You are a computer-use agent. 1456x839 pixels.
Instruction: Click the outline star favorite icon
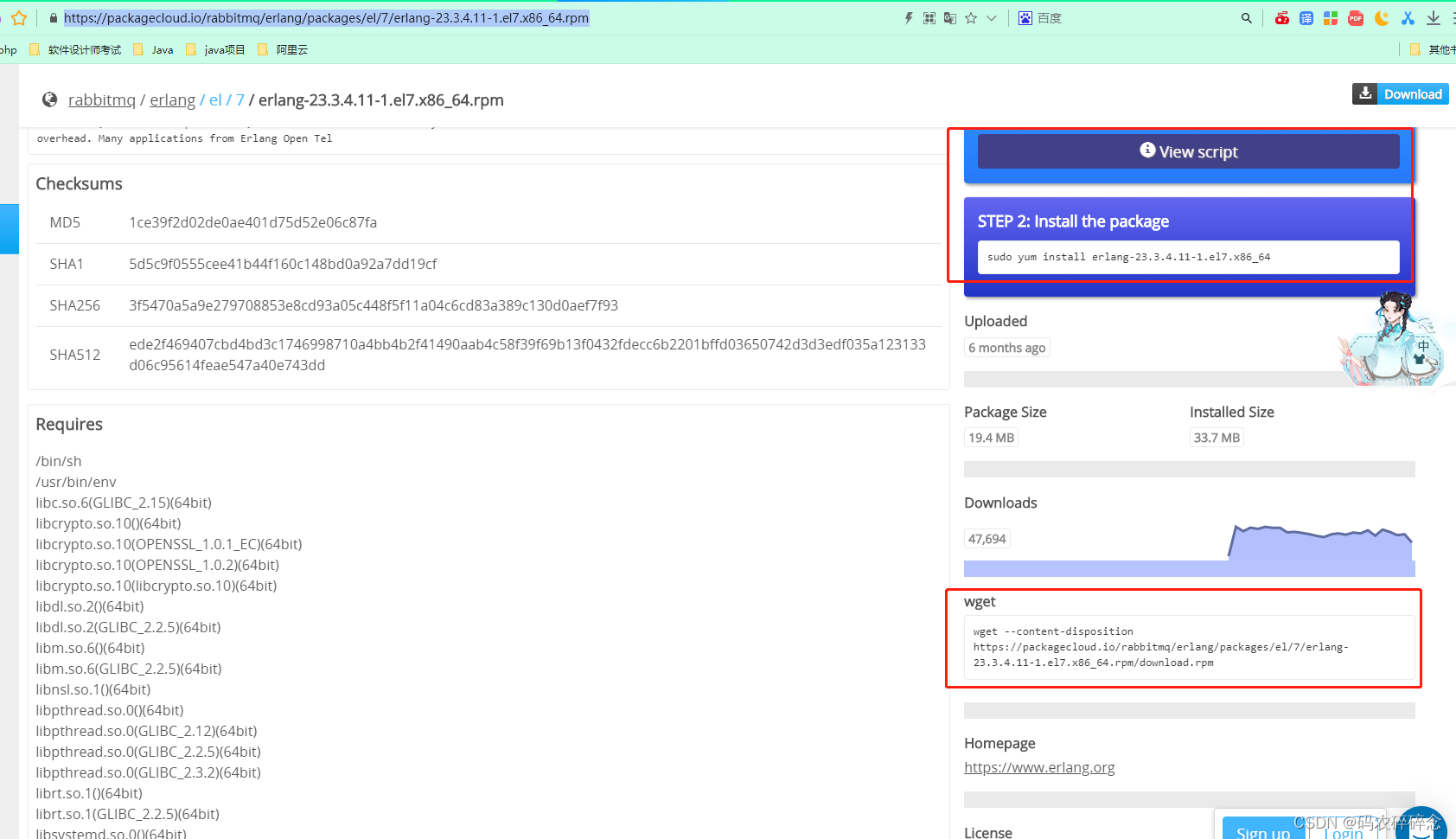tap(971, 18)
